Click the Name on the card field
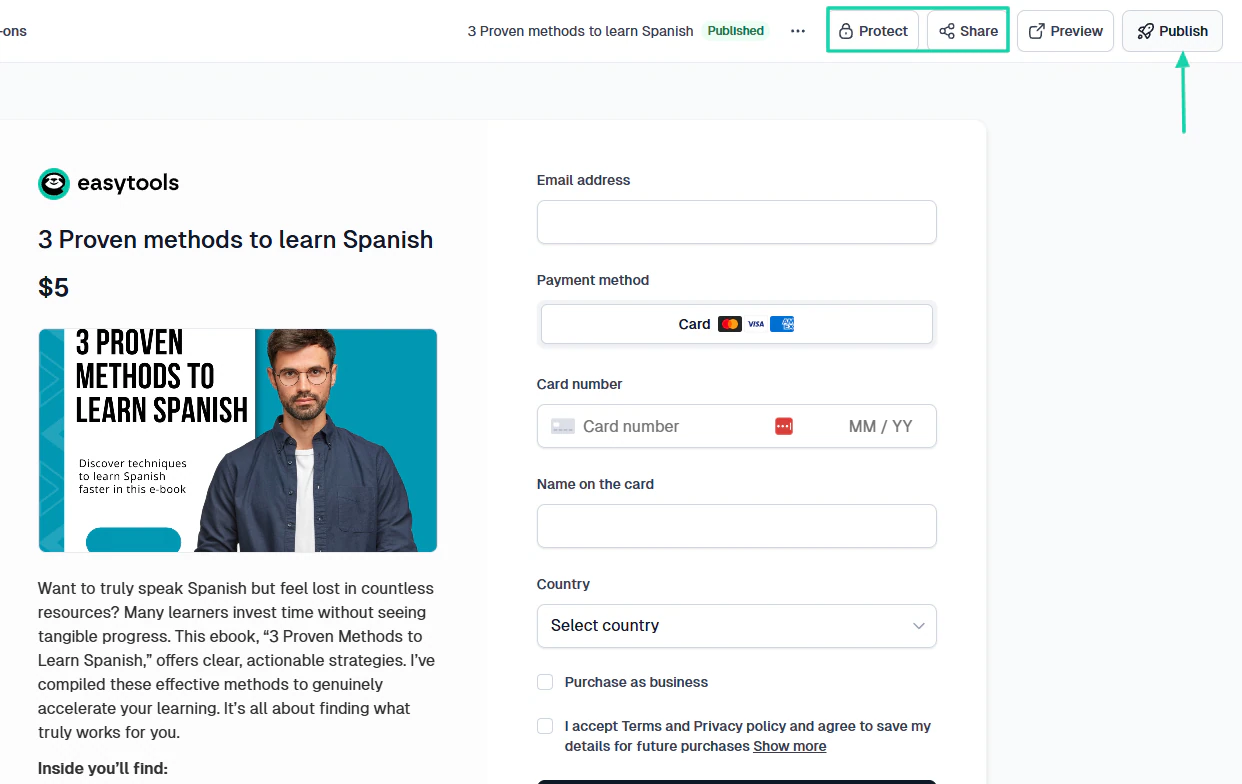The height and width of the screenshot is (784, 1242). click(x=737, y=526)
